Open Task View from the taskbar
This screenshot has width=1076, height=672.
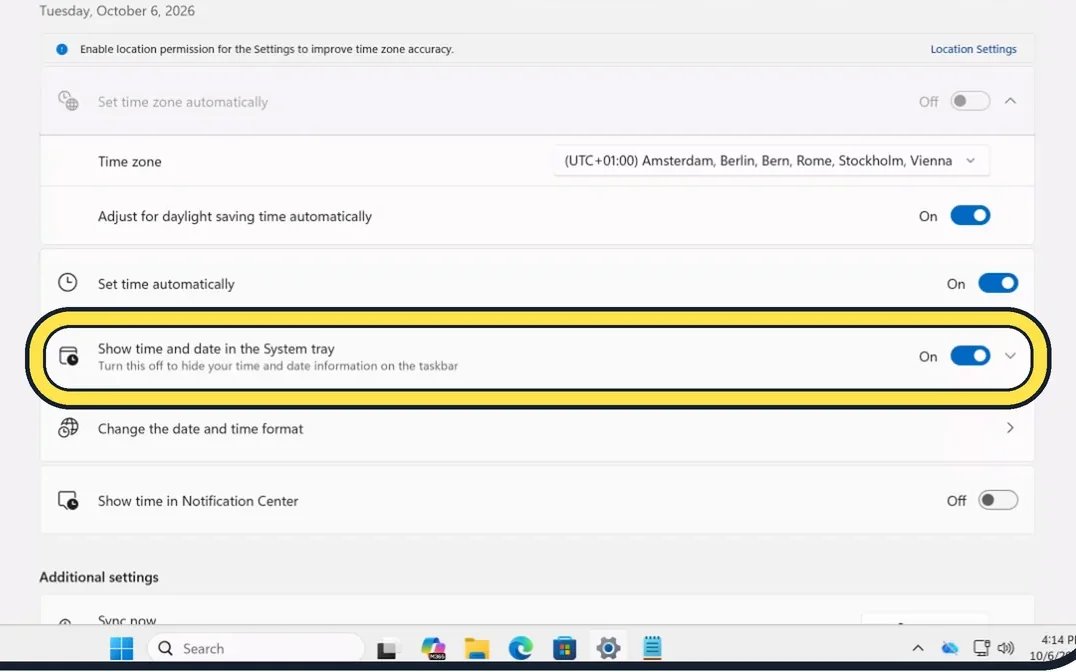click(x=387, y=648)
